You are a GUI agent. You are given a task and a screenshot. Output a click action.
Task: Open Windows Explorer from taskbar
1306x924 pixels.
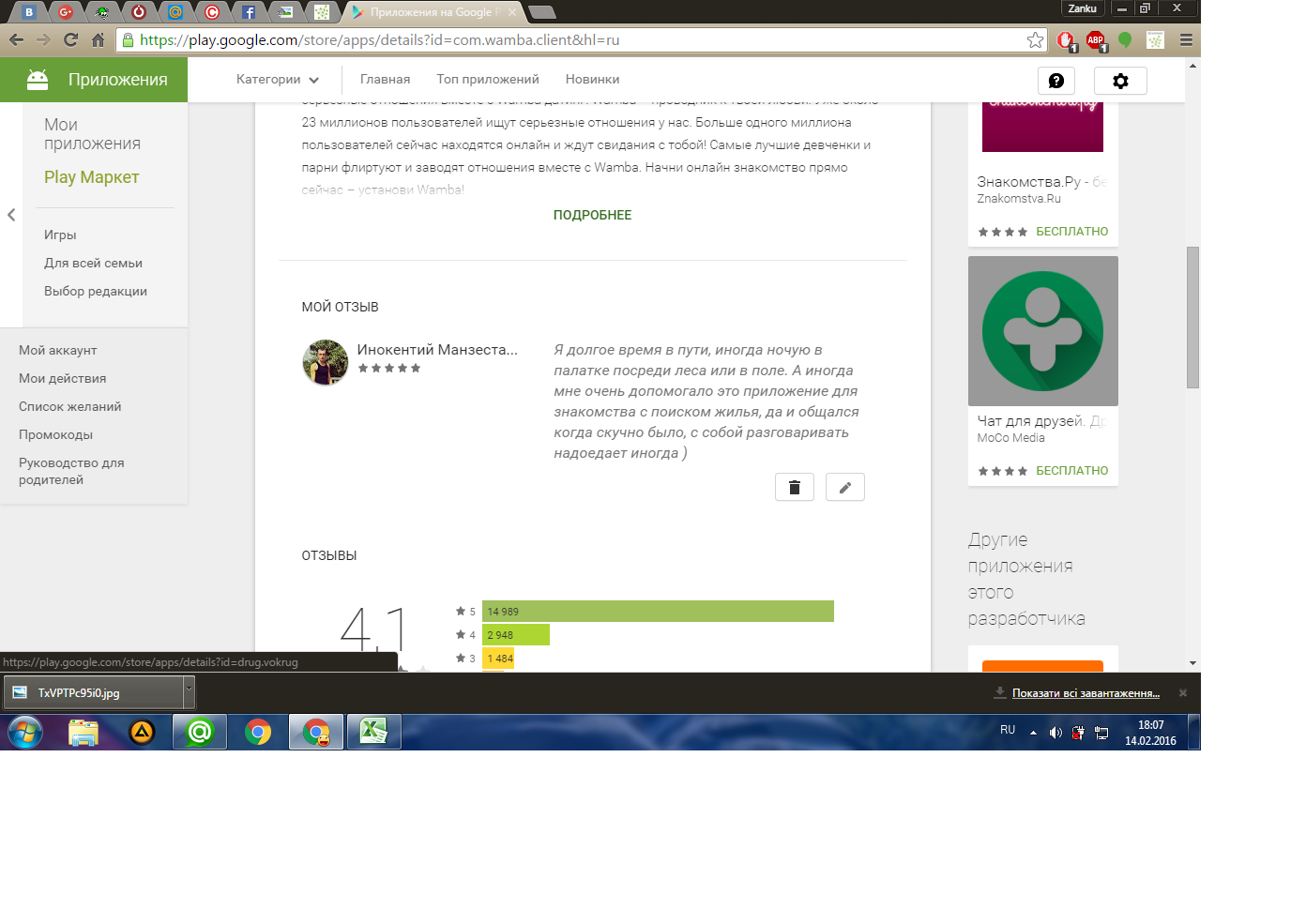coord(84,732)
